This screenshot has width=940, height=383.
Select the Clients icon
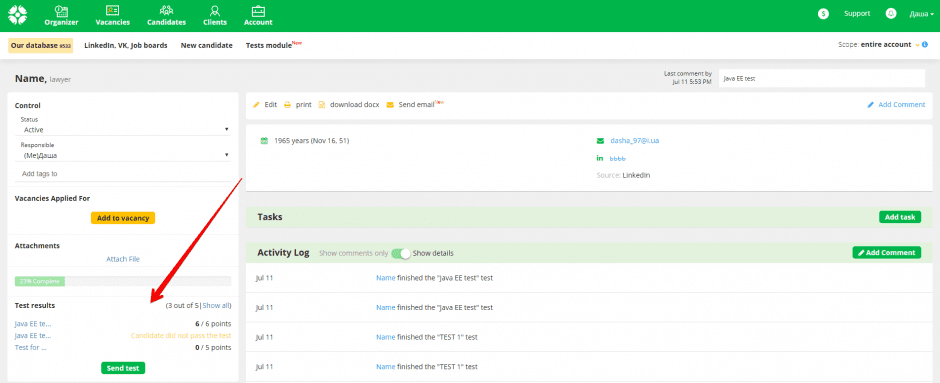[215, 11]
